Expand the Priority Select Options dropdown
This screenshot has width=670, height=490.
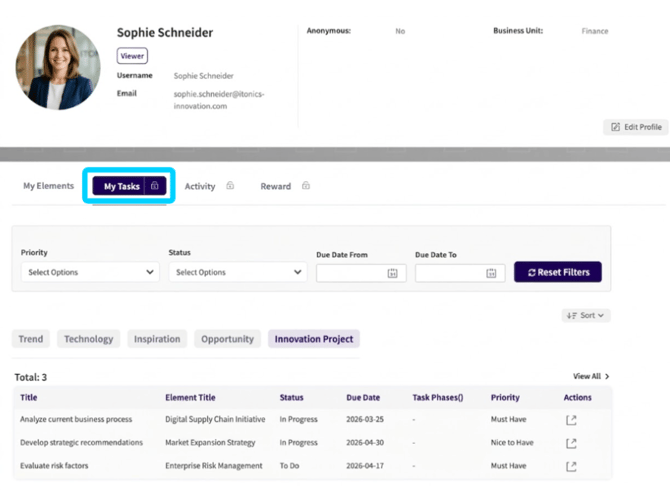[90, 272]
